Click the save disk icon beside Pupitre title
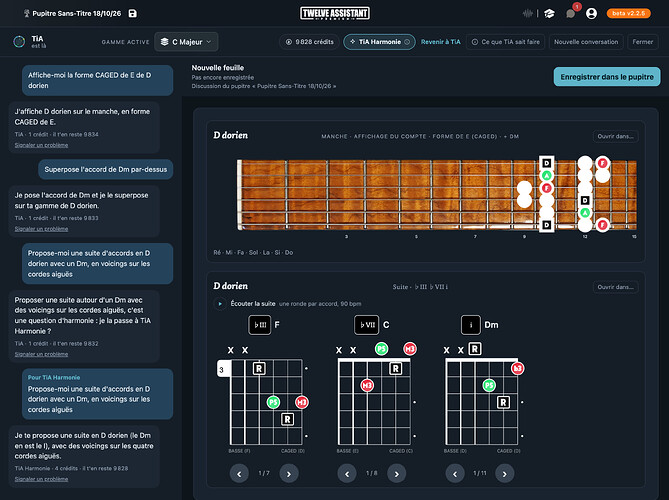The image size is (669, 500). [133, 13]
